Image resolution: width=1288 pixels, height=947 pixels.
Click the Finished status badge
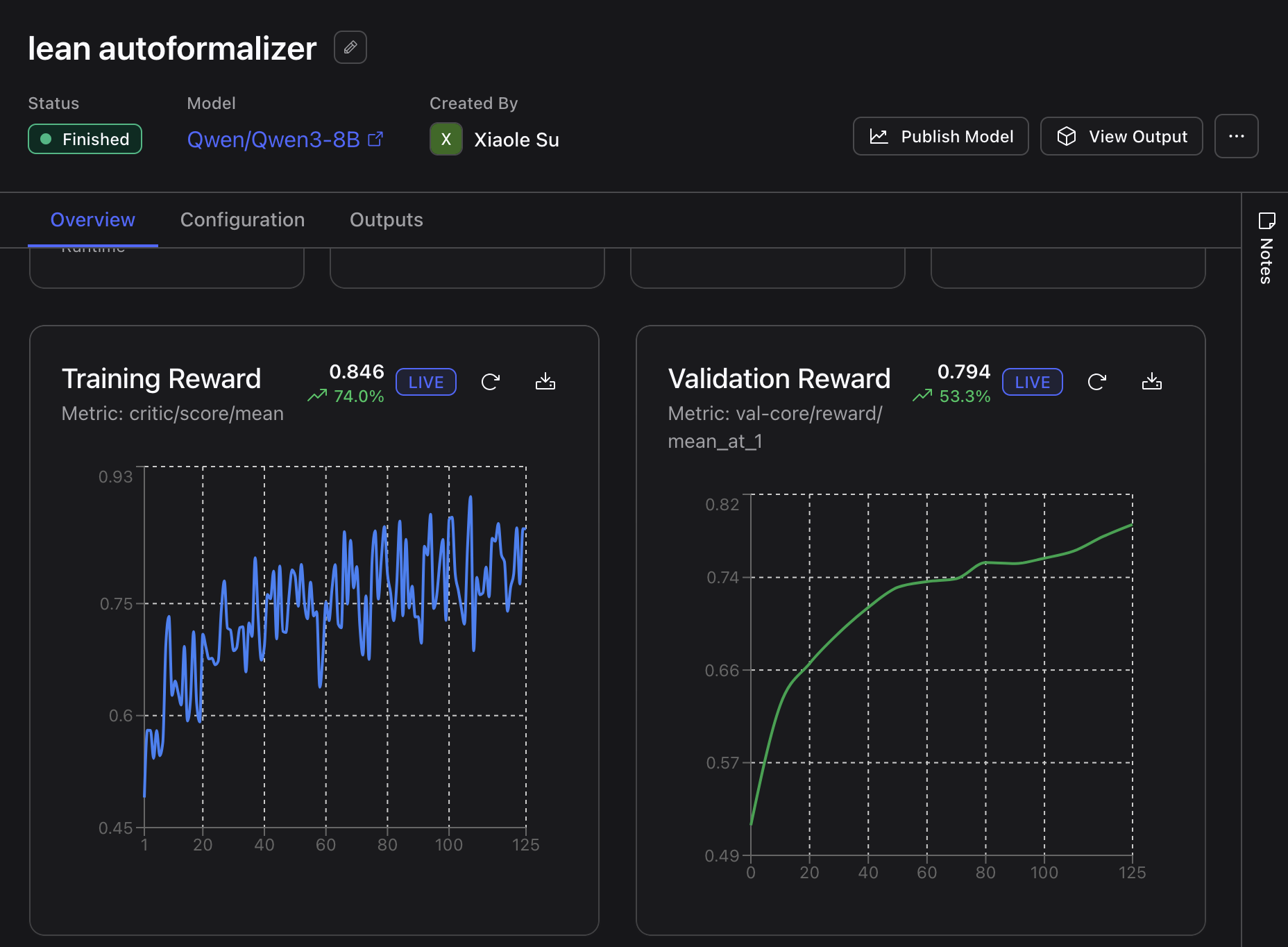tap(85, 139)
